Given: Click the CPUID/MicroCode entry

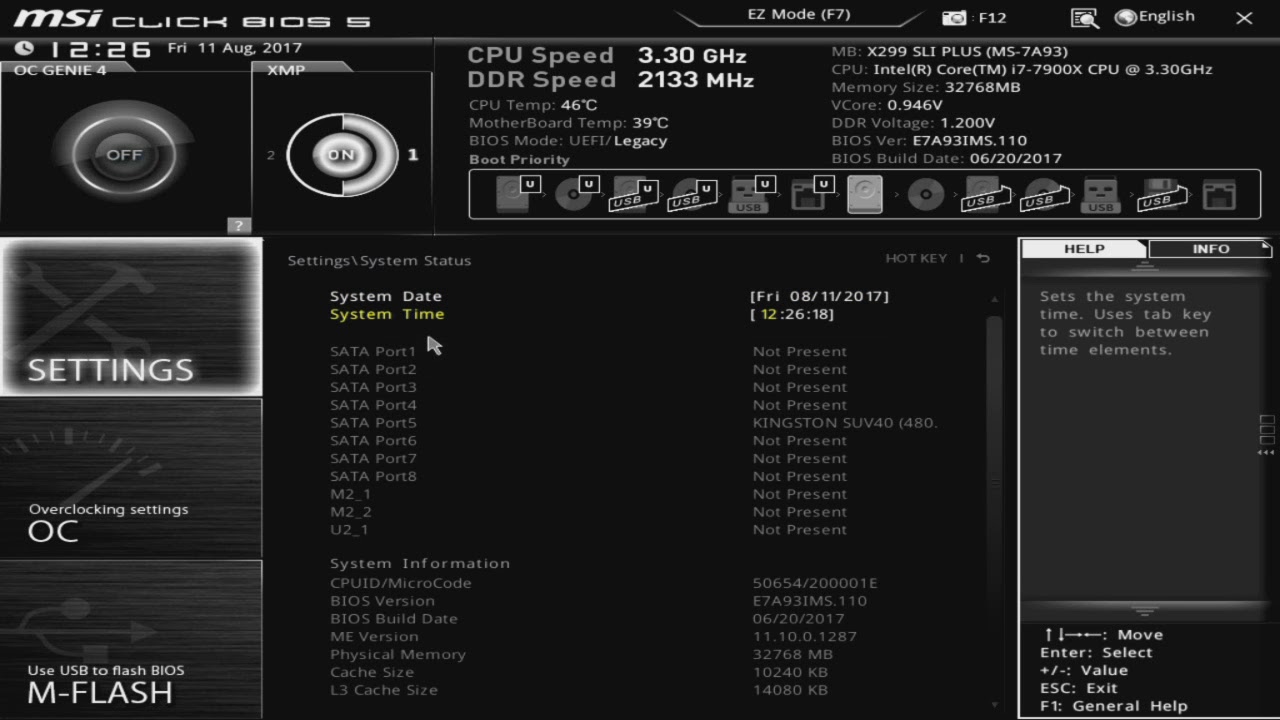Looking at the screenshot, I should click(400, 583).
